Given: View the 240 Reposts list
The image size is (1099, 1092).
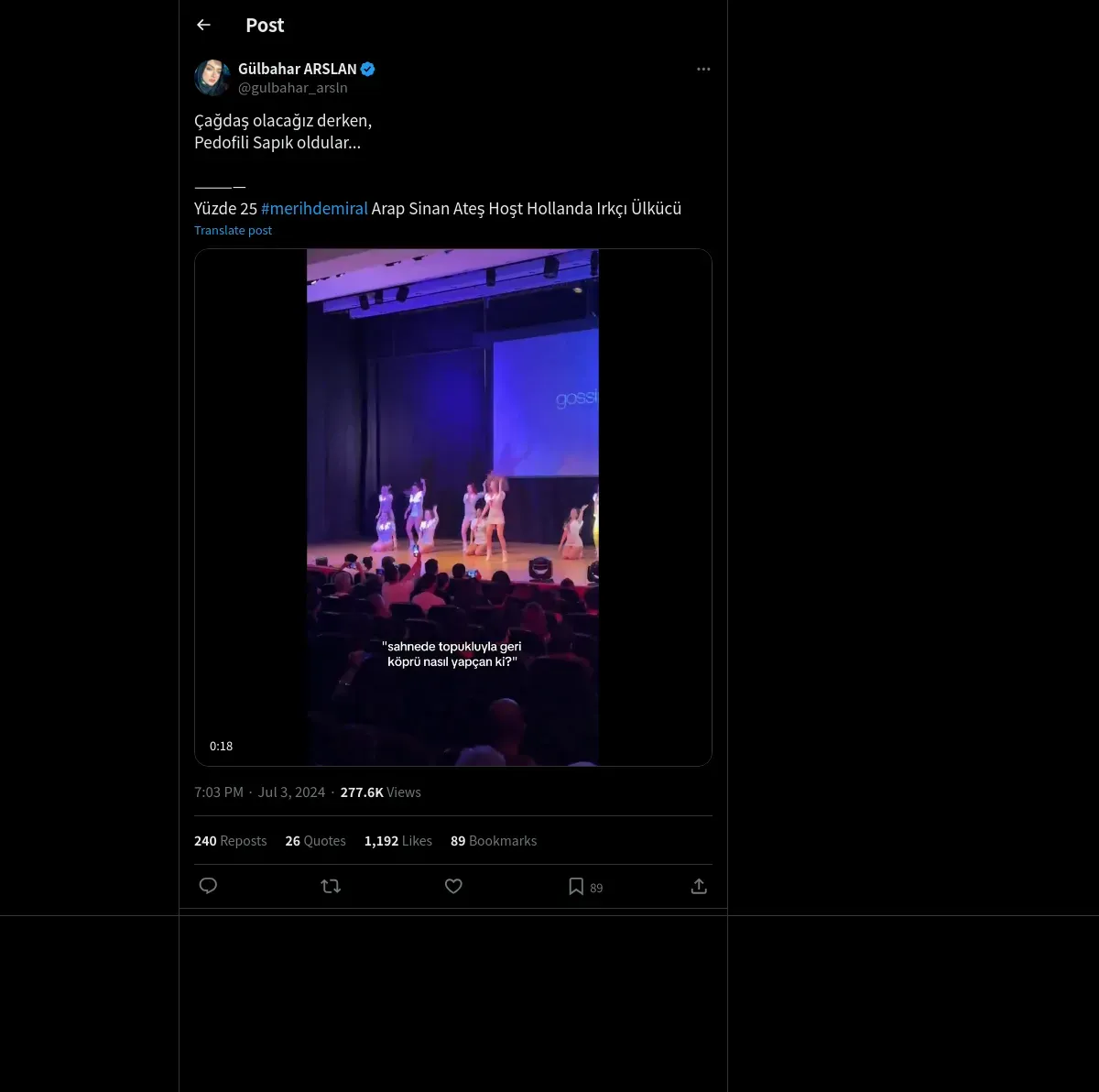Looking at the screenshot, I should [x=230, y=841].
